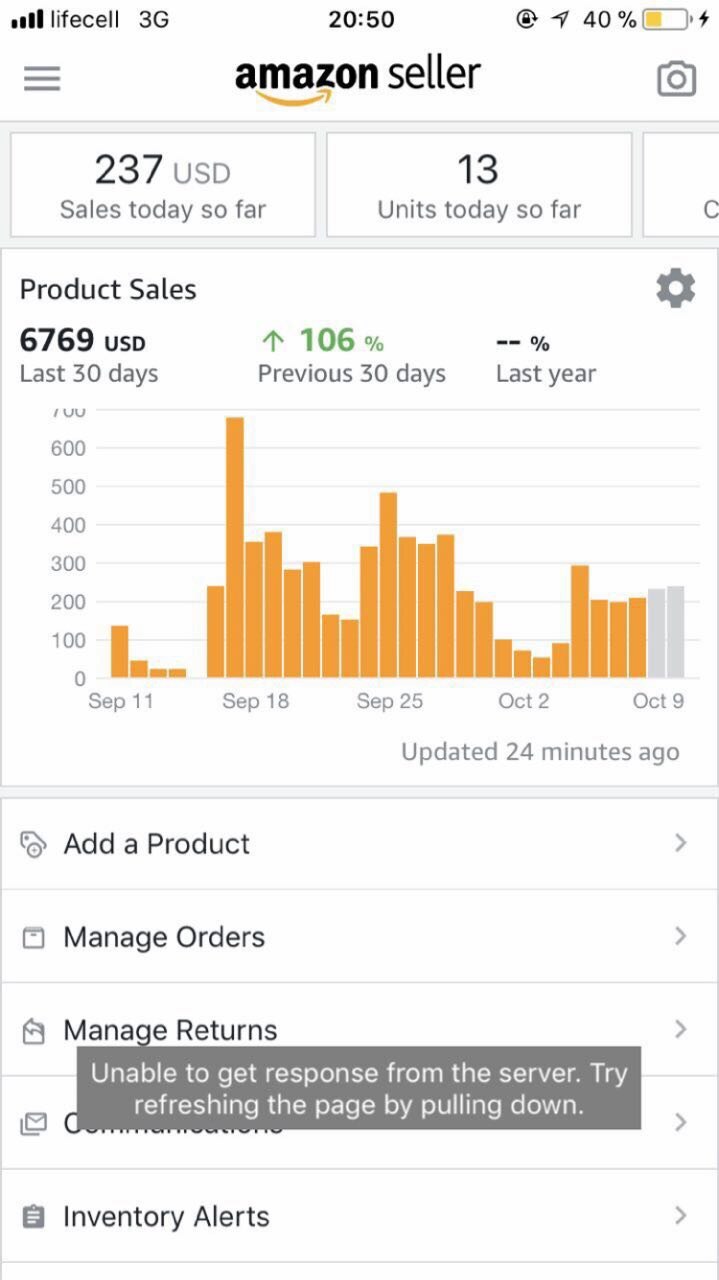
Task: Tap the Manage Orders box icon
Action: coord(34,938)
